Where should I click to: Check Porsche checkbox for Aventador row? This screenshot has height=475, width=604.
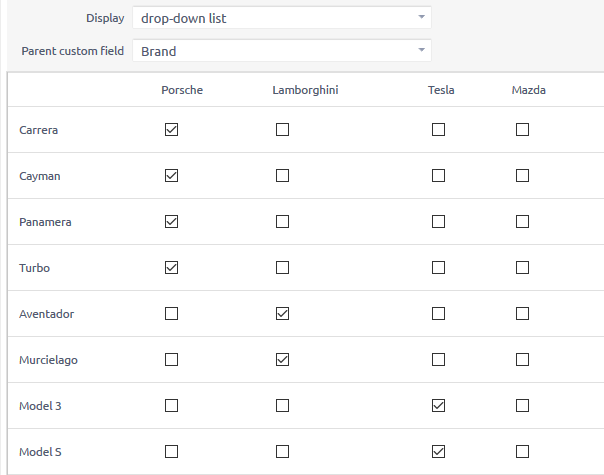[171, 314]
